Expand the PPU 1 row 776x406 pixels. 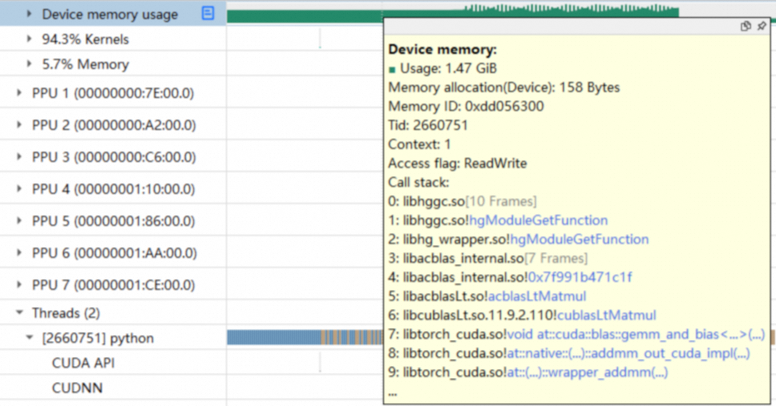(x=20, y=93)
